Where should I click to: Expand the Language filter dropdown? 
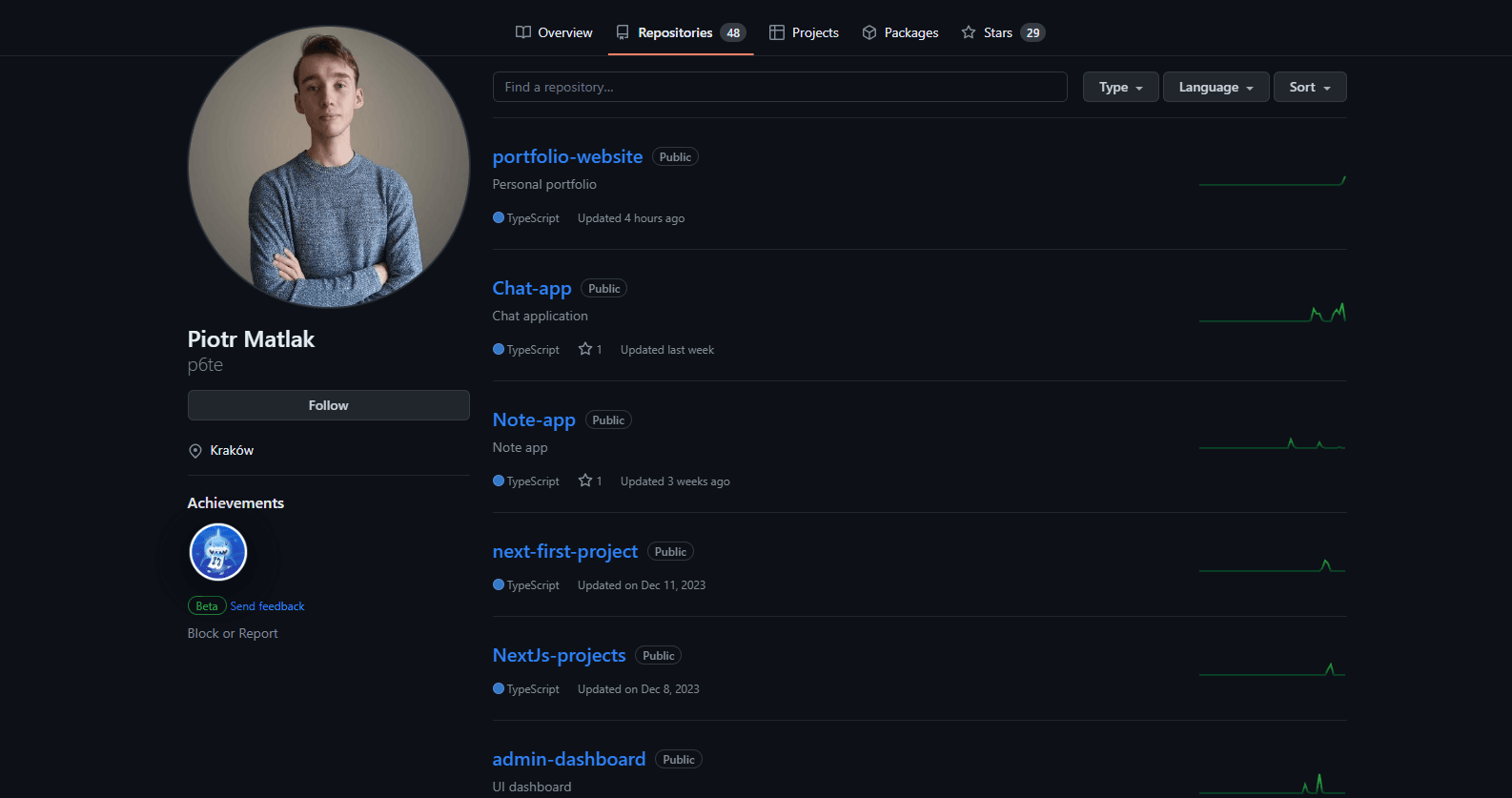(x=1216, y=87)
